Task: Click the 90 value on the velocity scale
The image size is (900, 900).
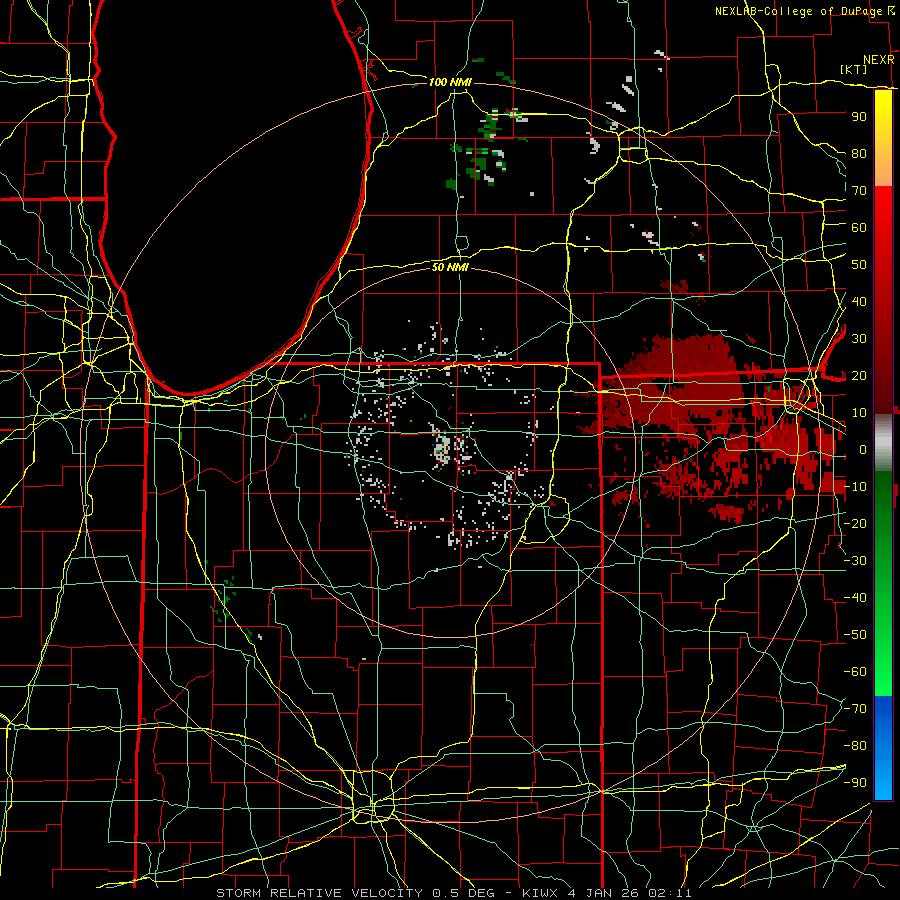Action: [x=859, y=117]
